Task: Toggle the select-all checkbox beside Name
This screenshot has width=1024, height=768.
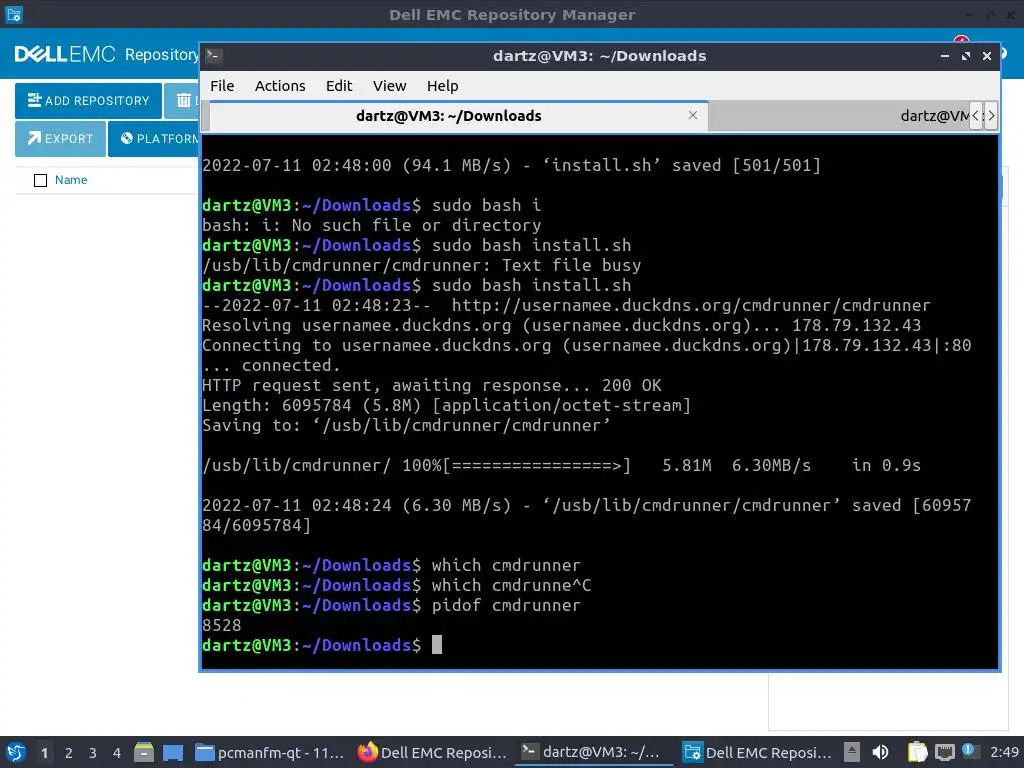Action: (x=40, y=180)
